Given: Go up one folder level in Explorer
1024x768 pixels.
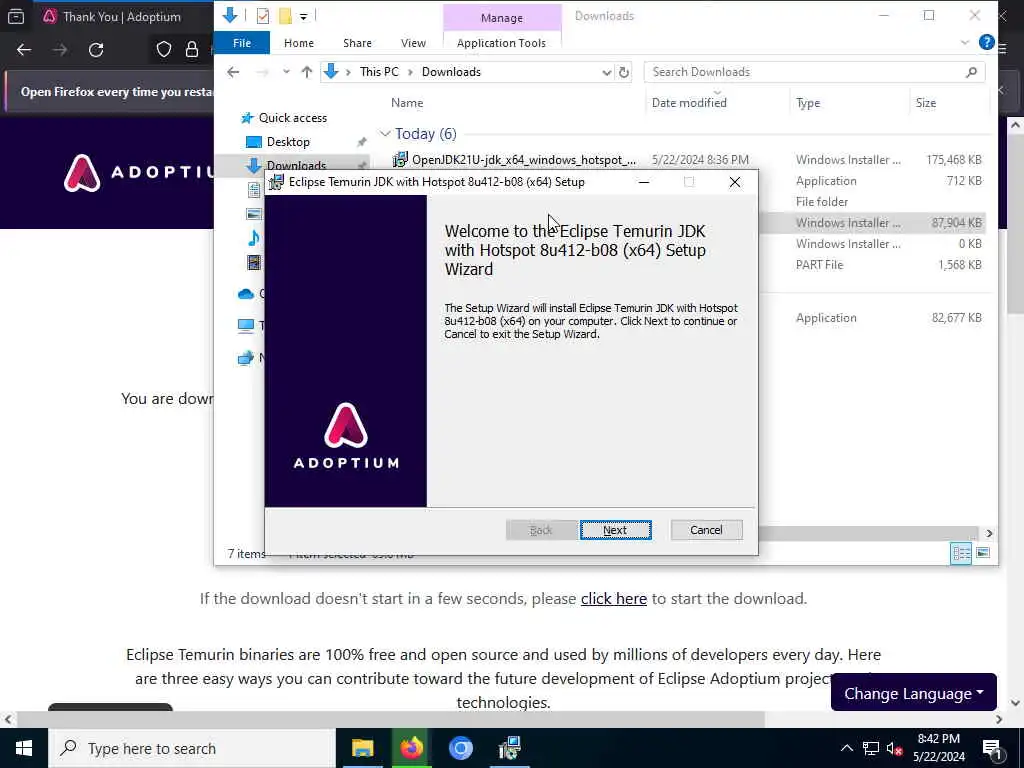Looking at the screenshot, I should pos(307,72).
